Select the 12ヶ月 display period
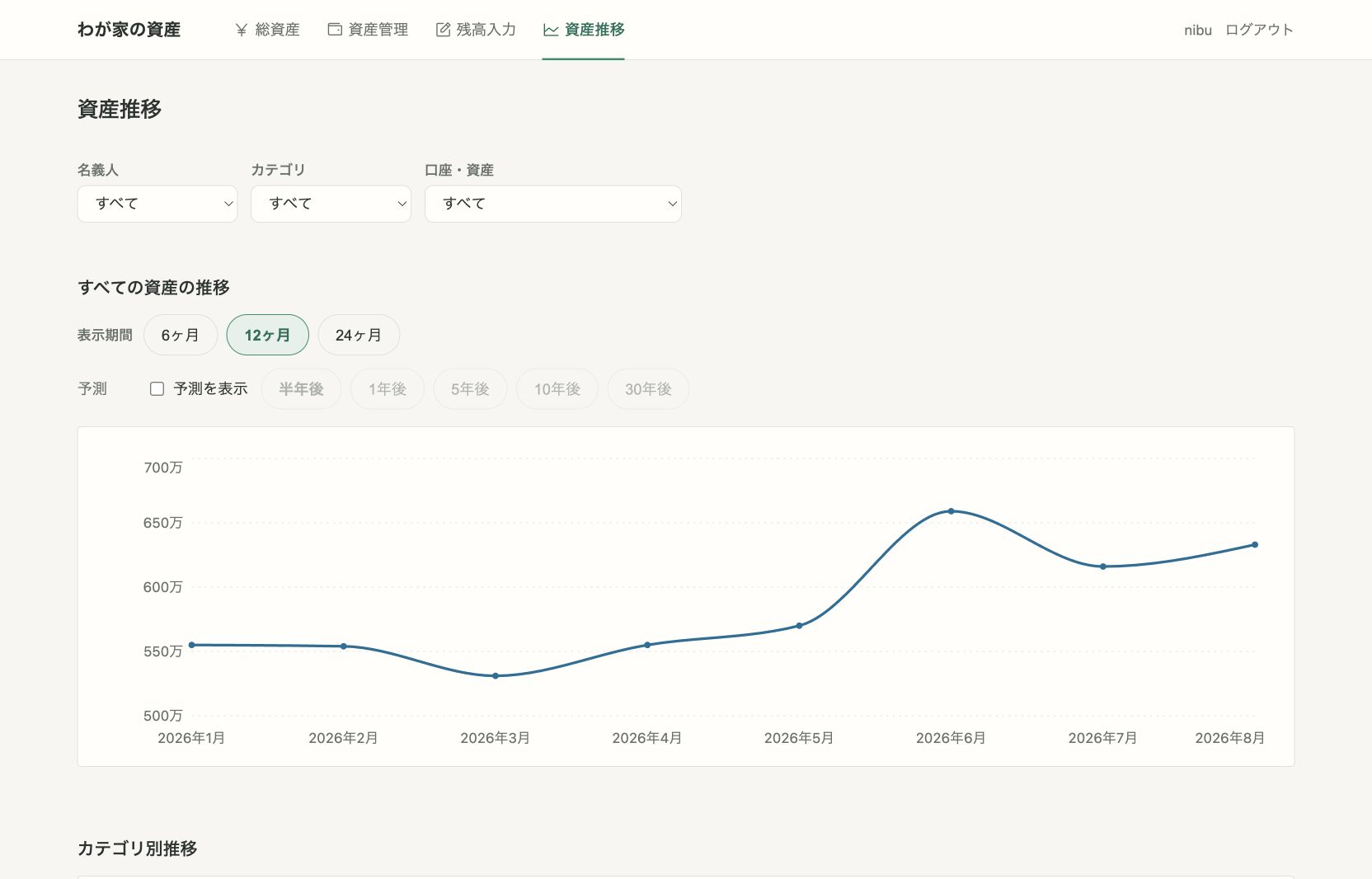The width and height of the screenshot is (1372, 879). [268, 335]
